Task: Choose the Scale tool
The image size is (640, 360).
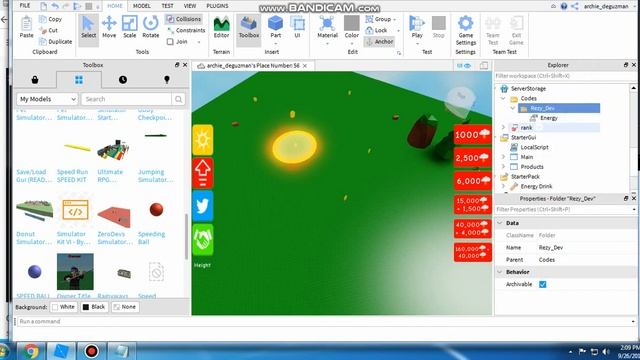Action: (129, 27)
